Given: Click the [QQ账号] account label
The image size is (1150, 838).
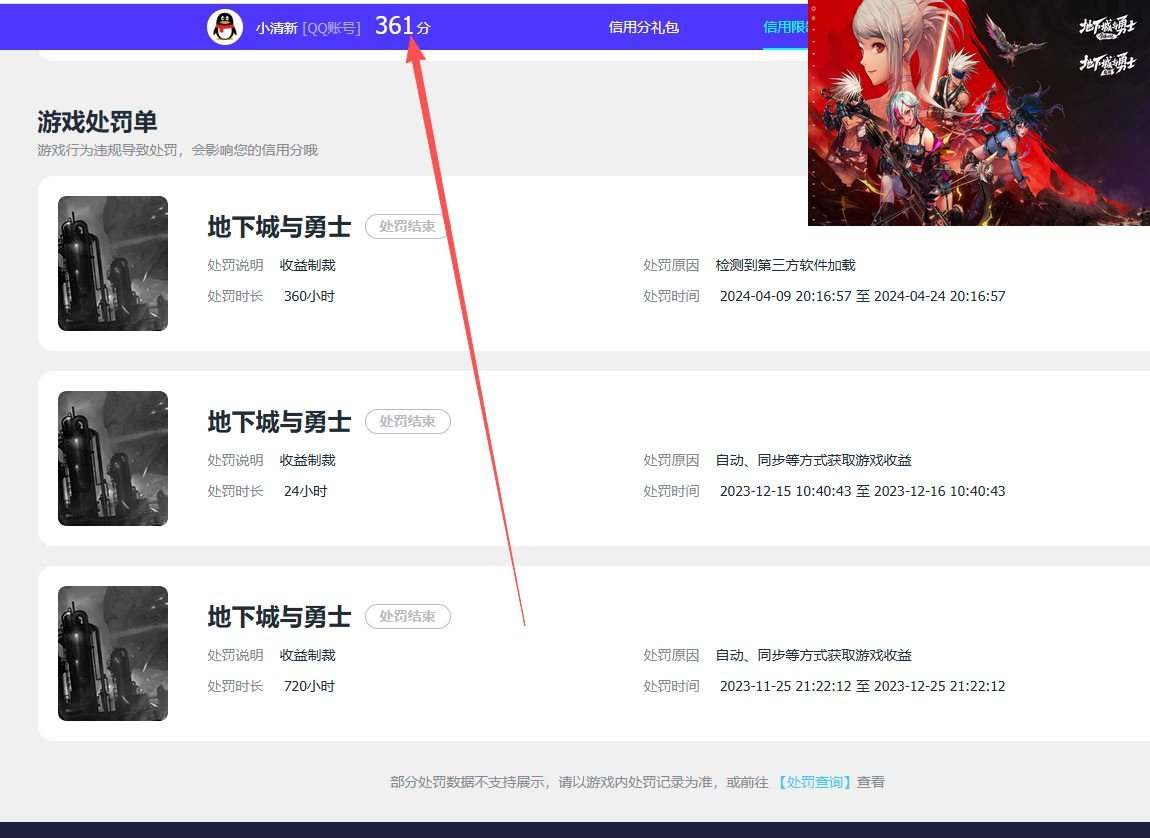Looking at the screenshot, I should 332,28.
